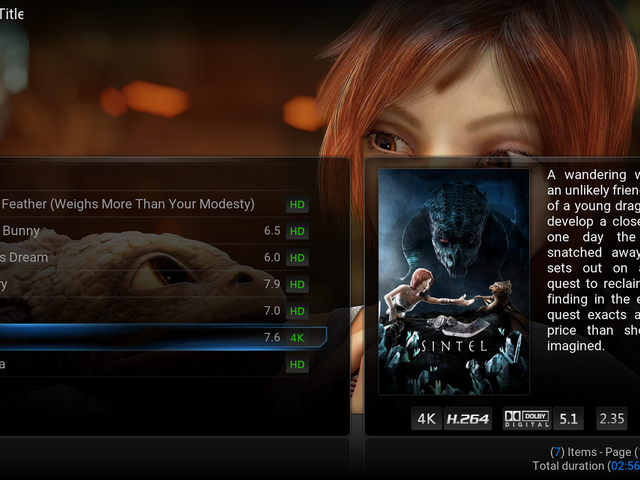Click the HD badge beside the 6.0 rating

click(297, 258)
